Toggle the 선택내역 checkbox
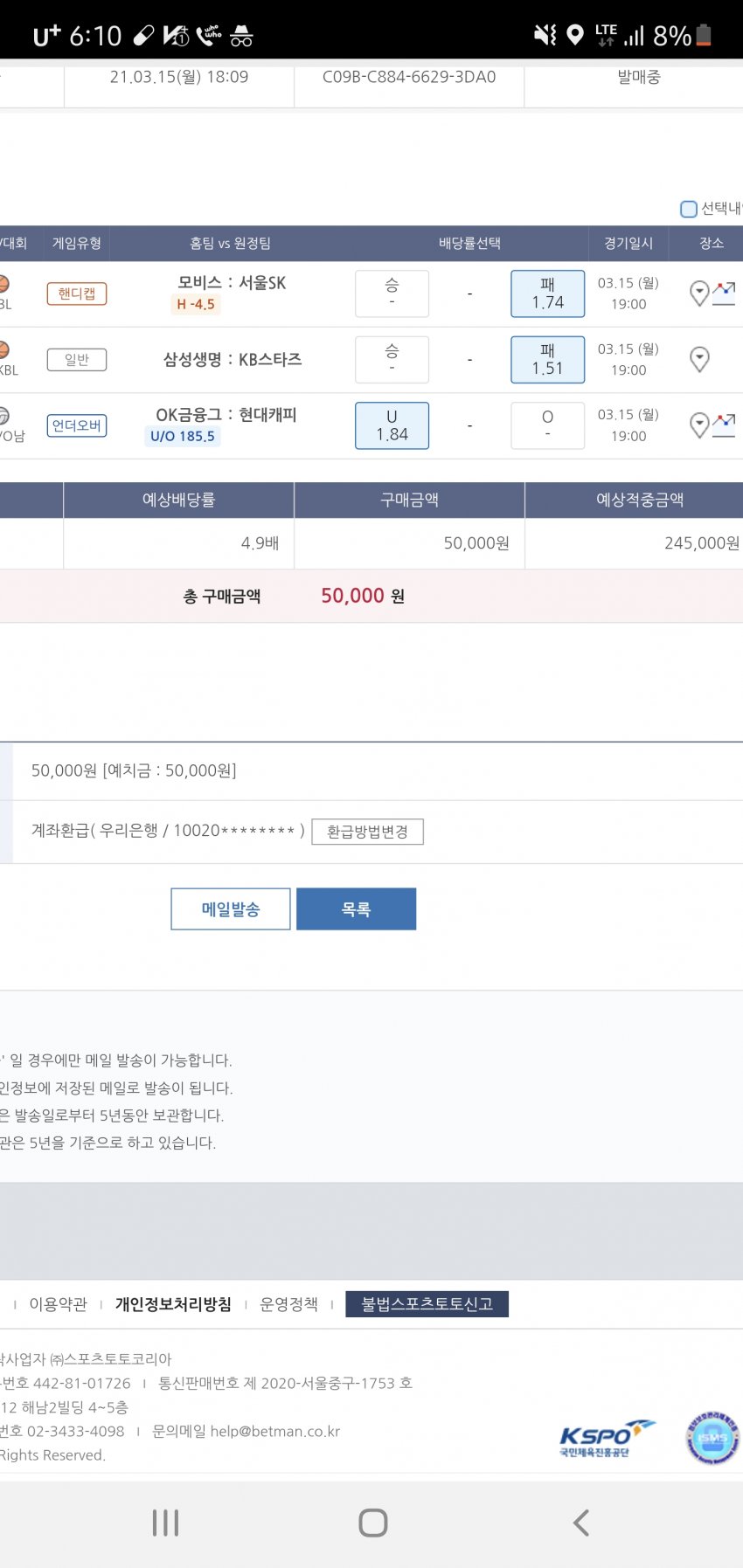Viewport: 743px width, 1568px height. [689, 209]
